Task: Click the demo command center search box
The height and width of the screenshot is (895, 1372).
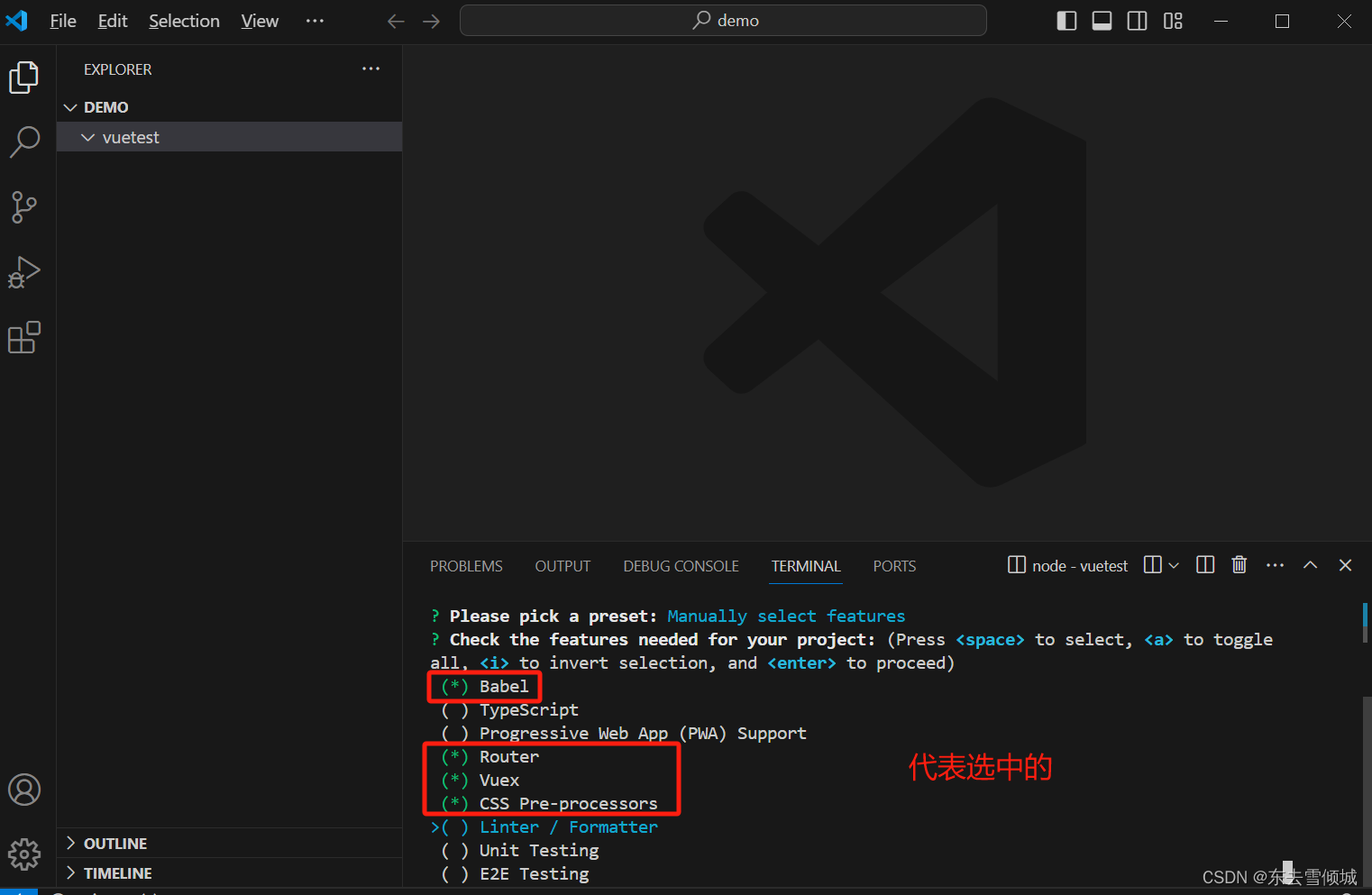Action: point(723,21)
